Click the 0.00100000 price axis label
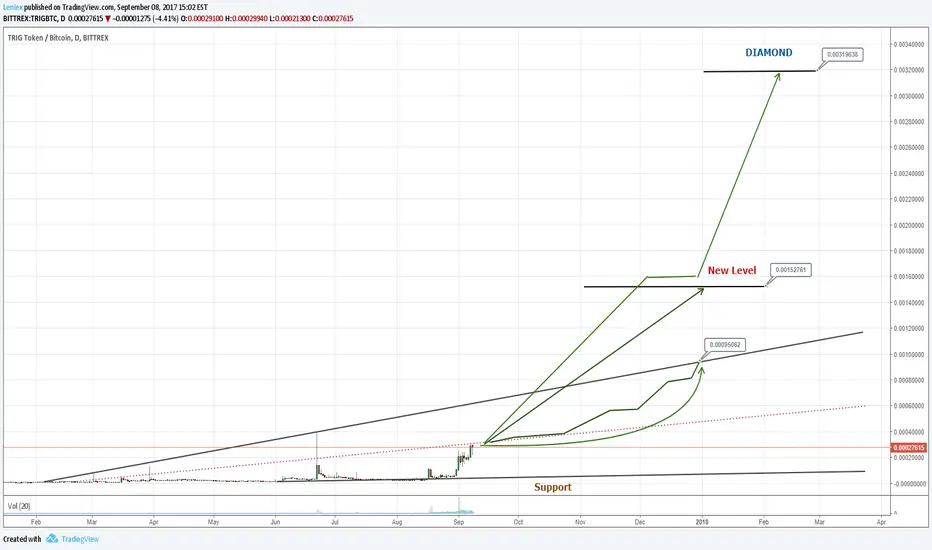 click(909, 354)
